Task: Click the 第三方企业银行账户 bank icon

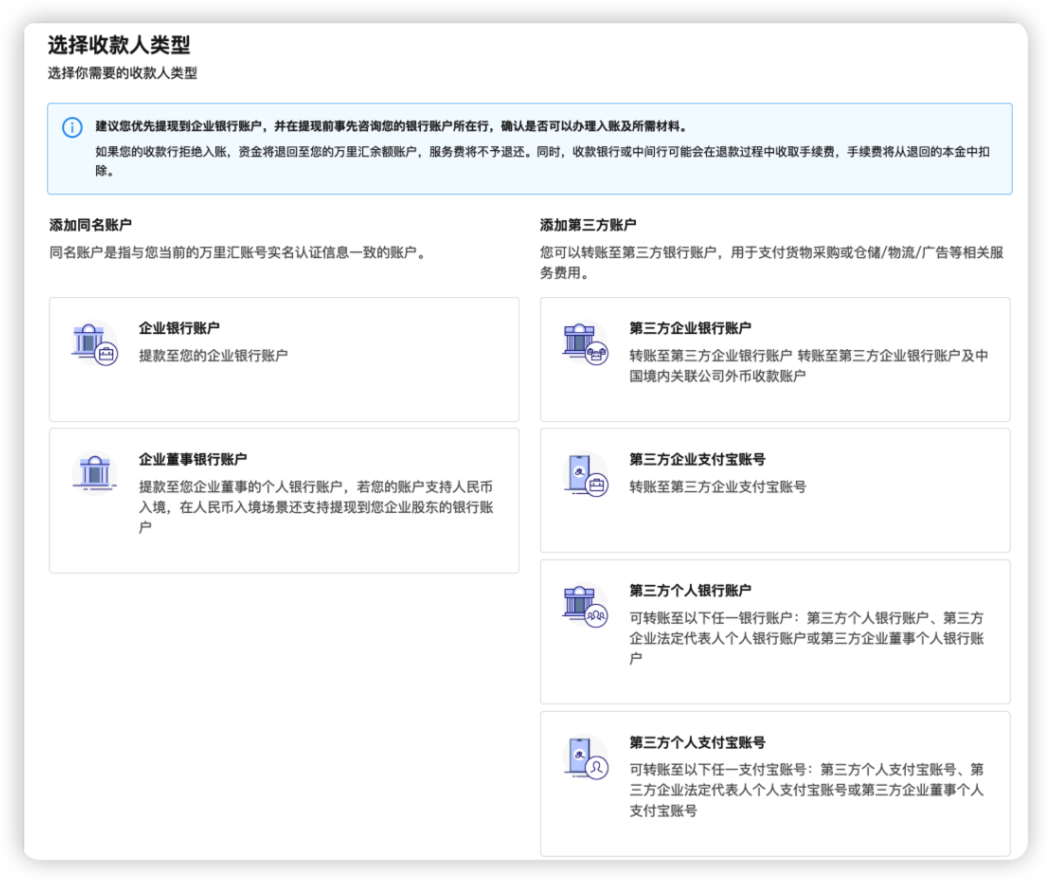Action: (x=585, y=343)
